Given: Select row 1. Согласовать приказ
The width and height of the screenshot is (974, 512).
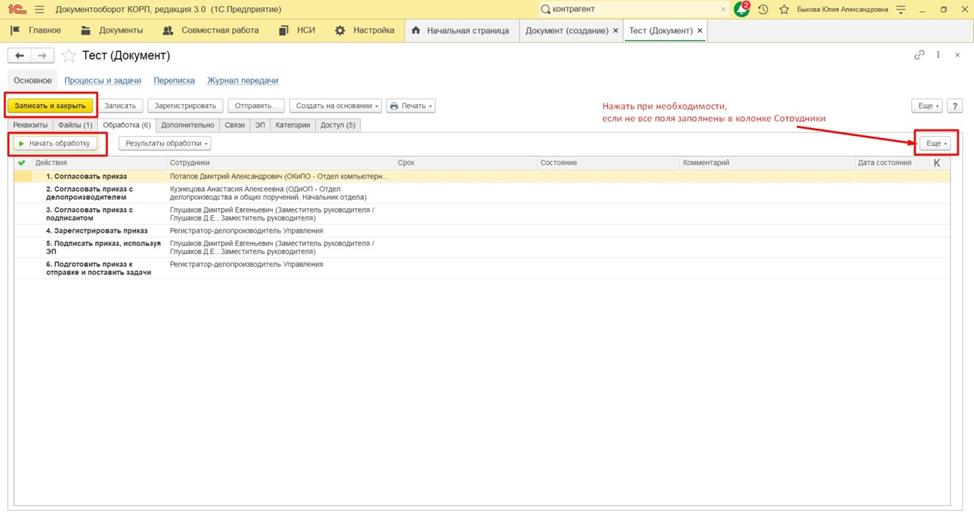Looking at the screenshot, I should 482,176.
